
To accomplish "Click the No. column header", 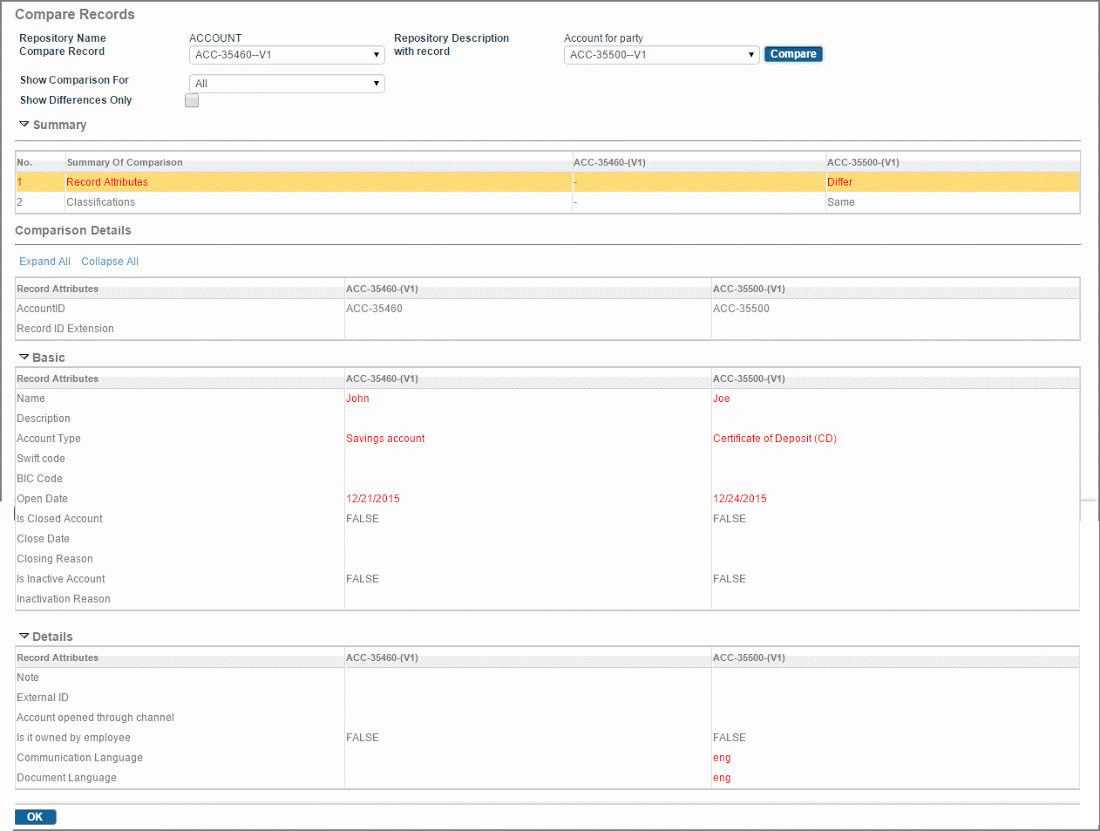I will [25, 163].
